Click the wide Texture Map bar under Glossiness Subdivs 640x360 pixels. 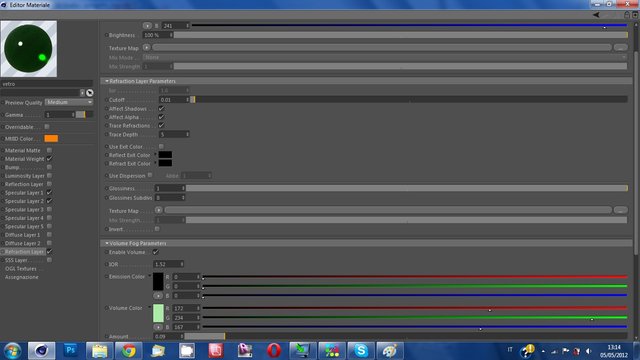pyautogui.click(x=388, y=210)
